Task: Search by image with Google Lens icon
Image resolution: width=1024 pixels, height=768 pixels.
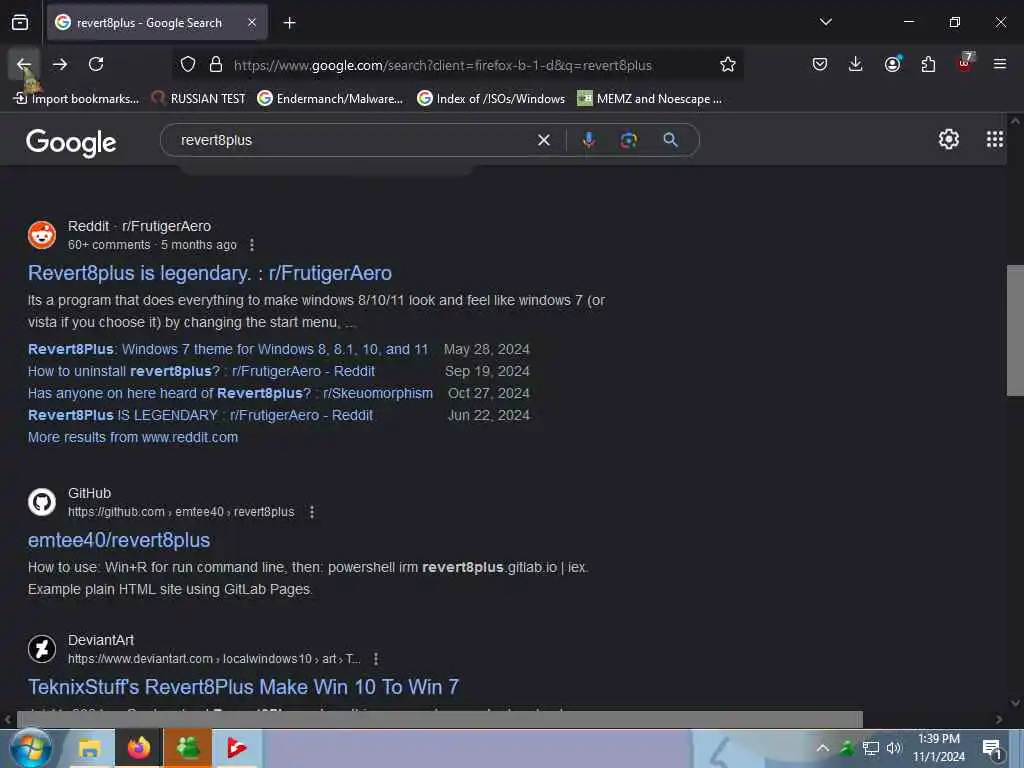Action: coord(628,140)
